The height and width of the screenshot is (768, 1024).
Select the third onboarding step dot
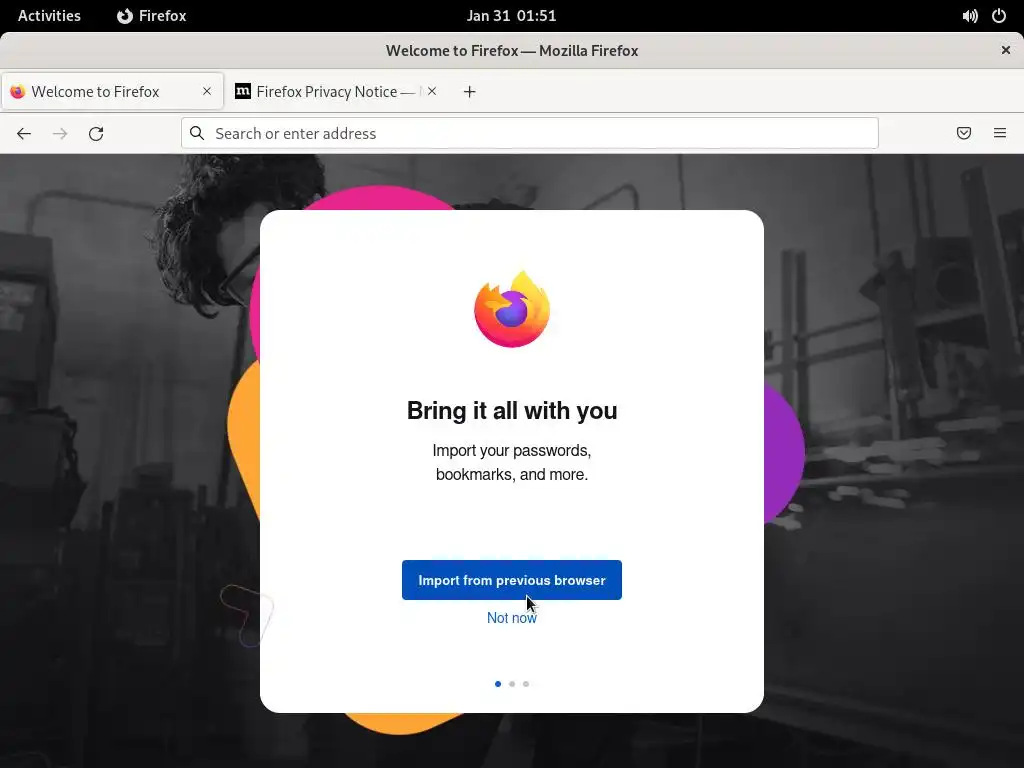tap(526, 684)
